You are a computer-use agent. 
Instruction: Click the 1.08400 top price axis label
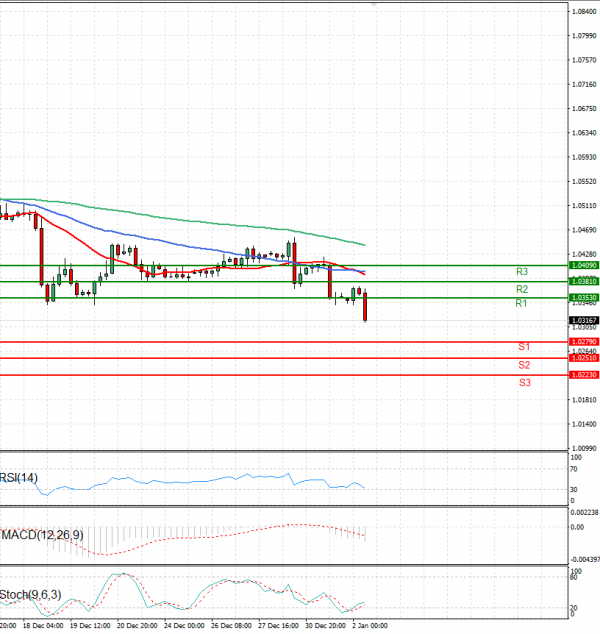pos(582,11)
